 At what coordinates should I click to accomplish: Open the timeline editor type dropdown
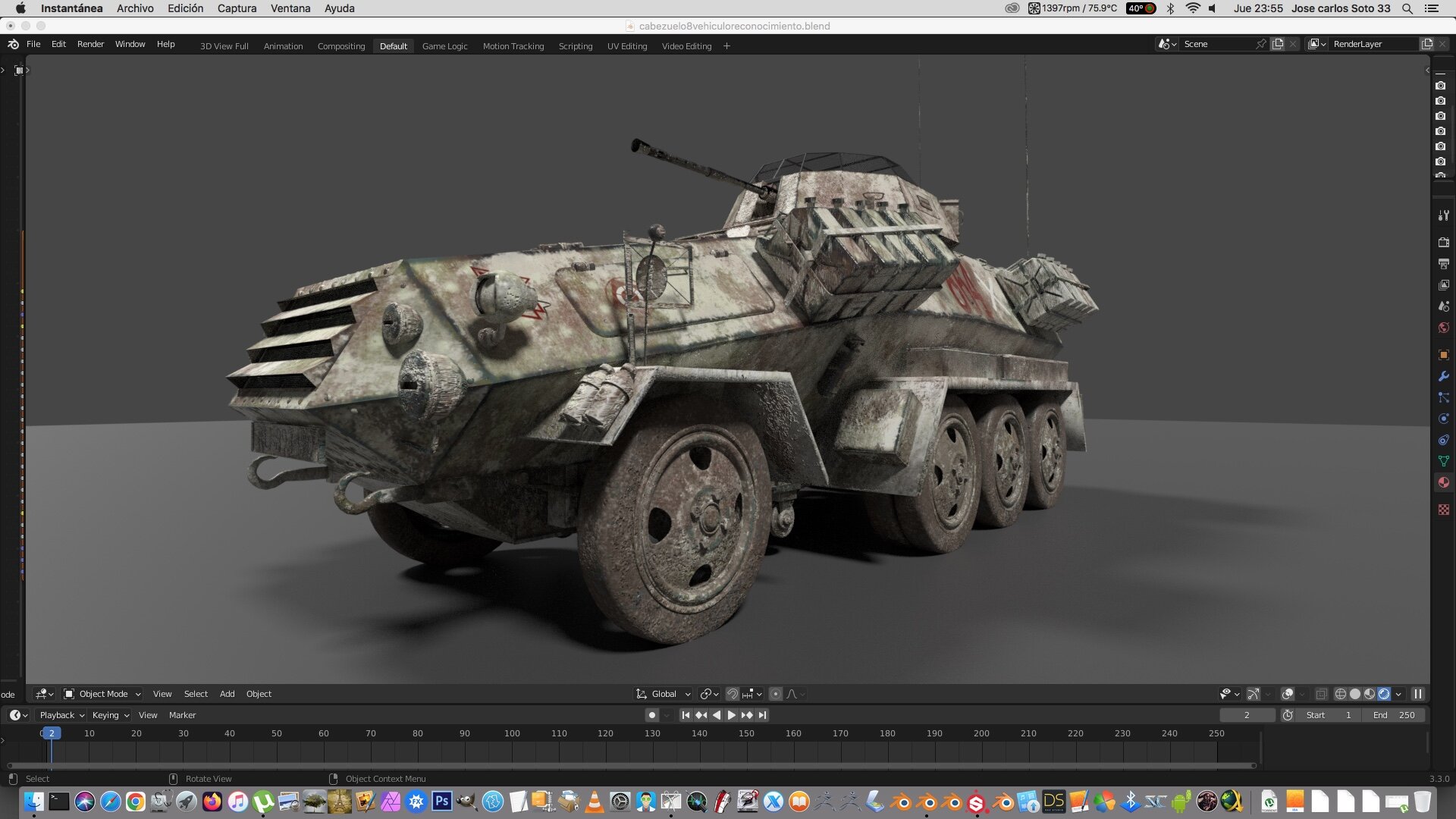click(x=18, y=715)
